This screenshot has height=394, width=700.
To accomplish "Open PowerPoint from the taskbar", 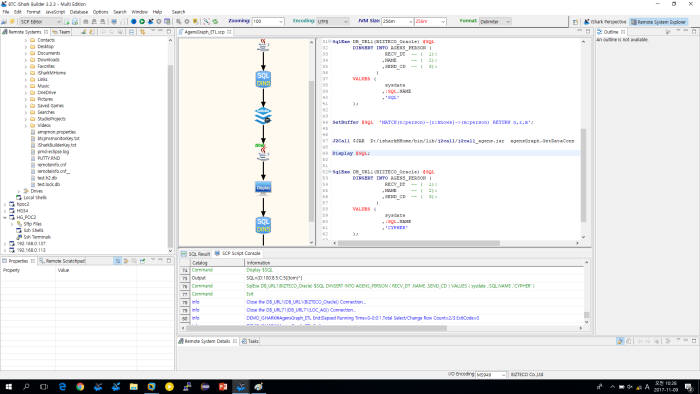I will click(x=223, y=387).
